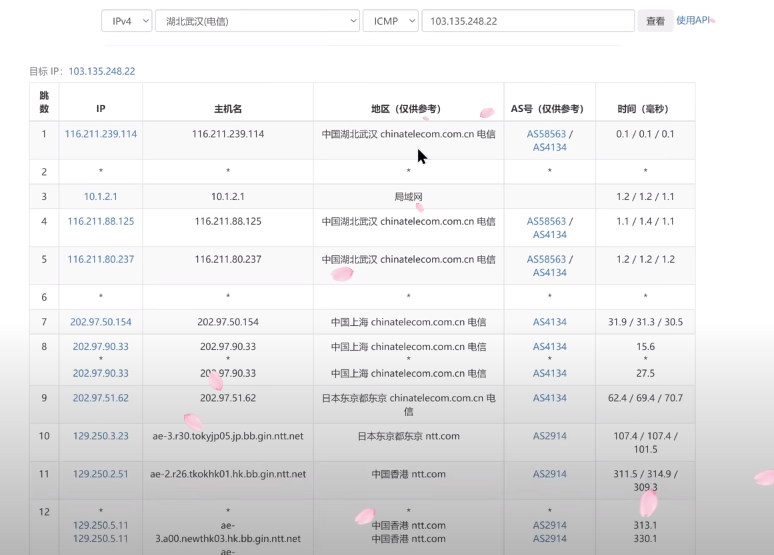Open the ICMP method dropdown
Screen dimensions: 774x555
(x=390, y=21)
